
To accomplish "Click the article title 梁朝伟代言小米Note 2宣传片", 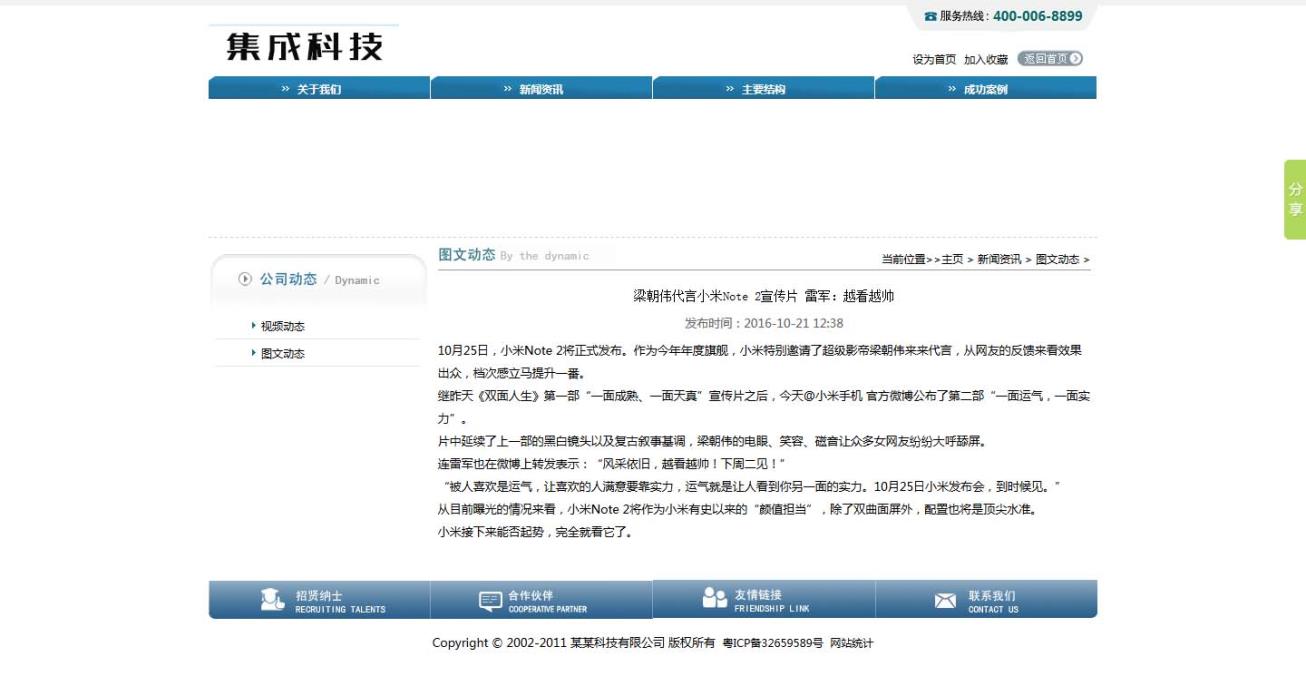I will pos(764,296).
